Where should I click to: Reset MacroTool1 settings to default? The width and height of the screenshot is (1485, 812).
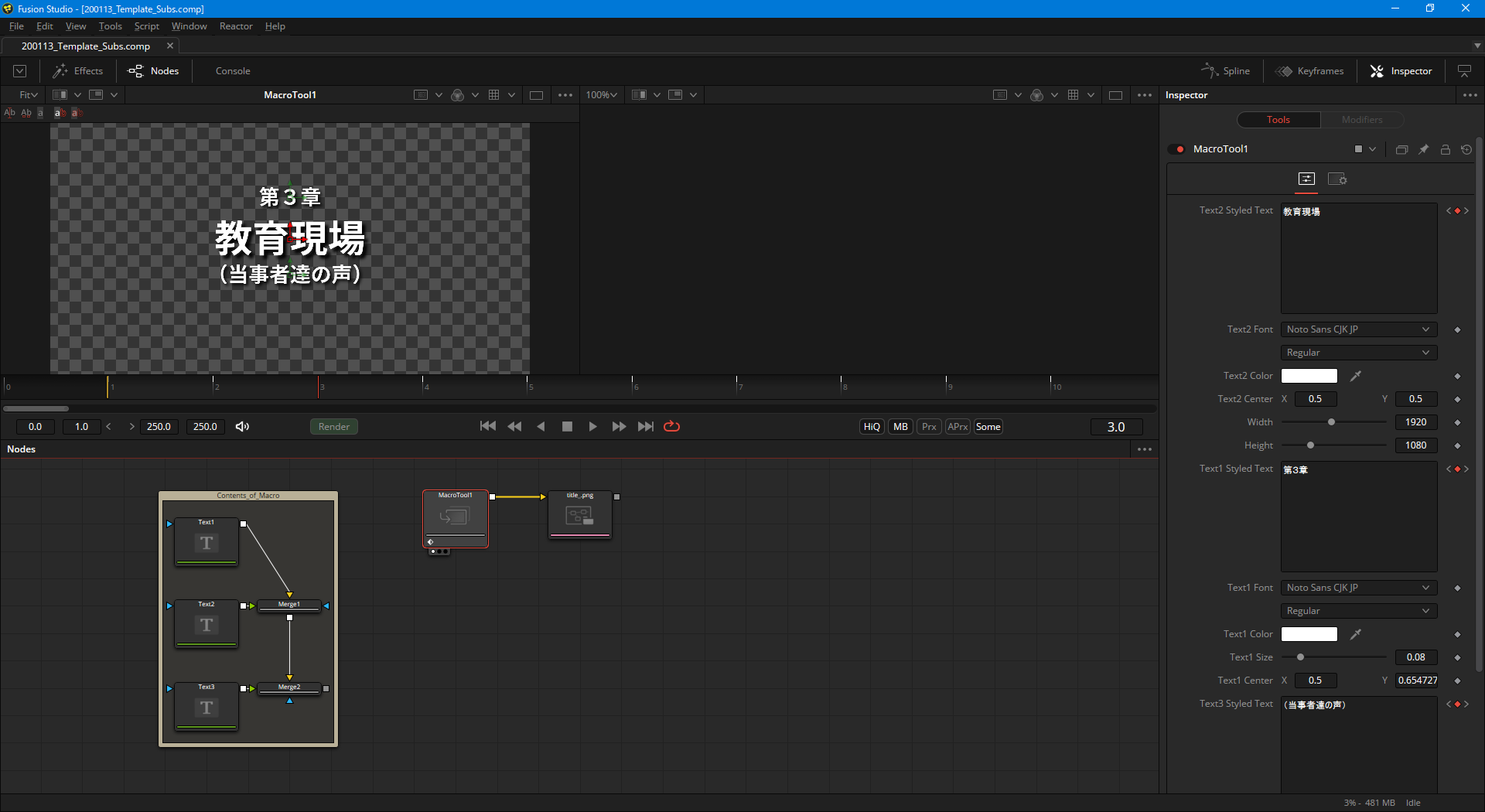click(1466, 149)
